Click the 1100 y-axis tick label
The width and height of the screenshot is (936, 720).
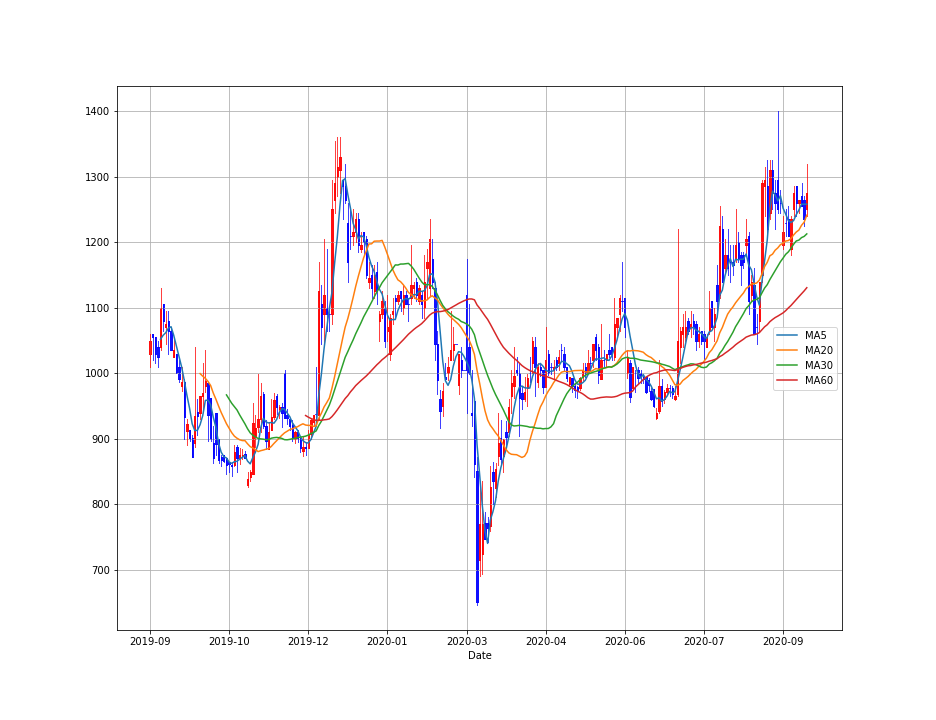pyautogui.click(x=97, y=308)
